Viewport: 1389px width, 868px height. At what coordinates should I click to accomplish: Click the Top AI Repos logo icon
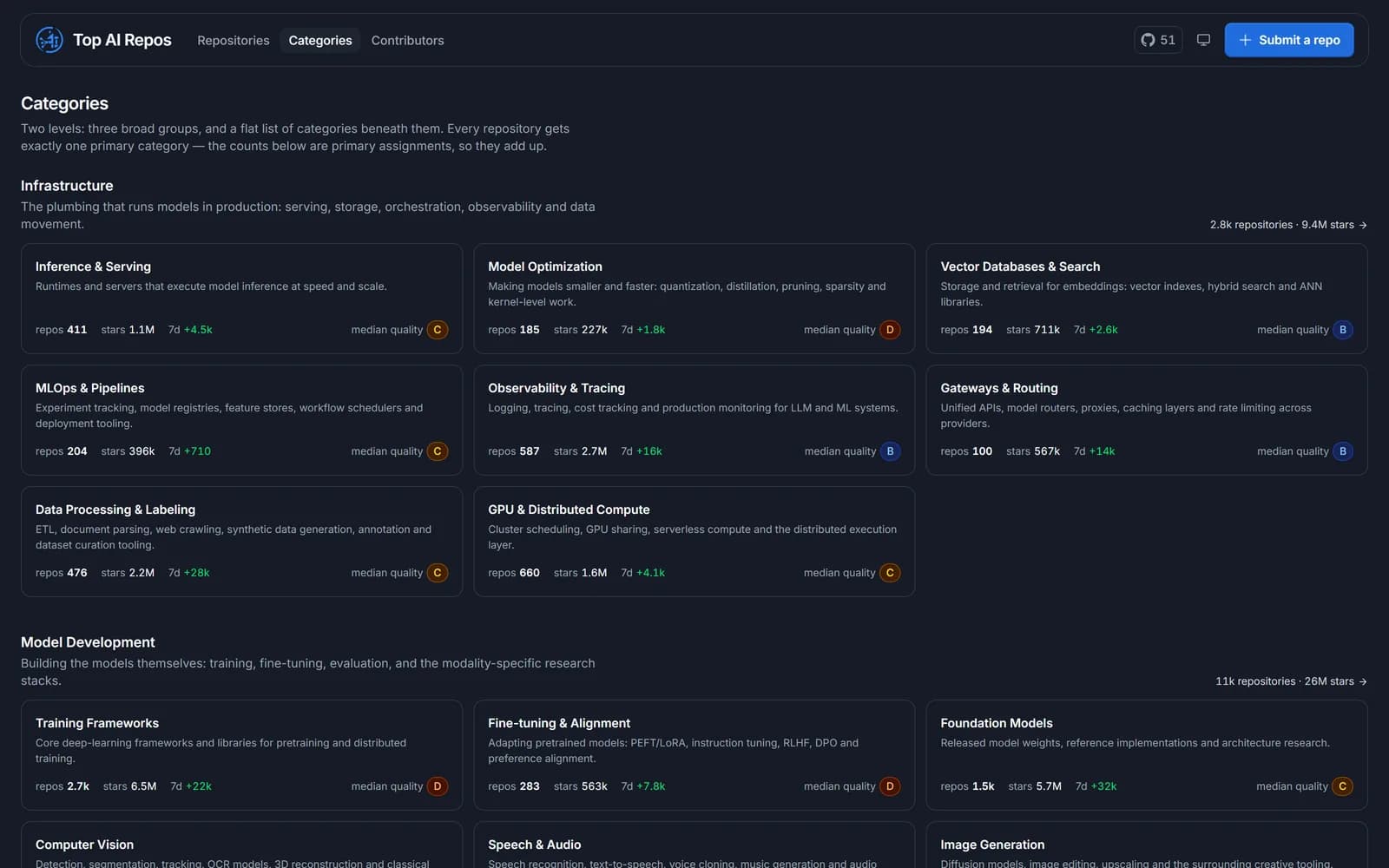49,40
